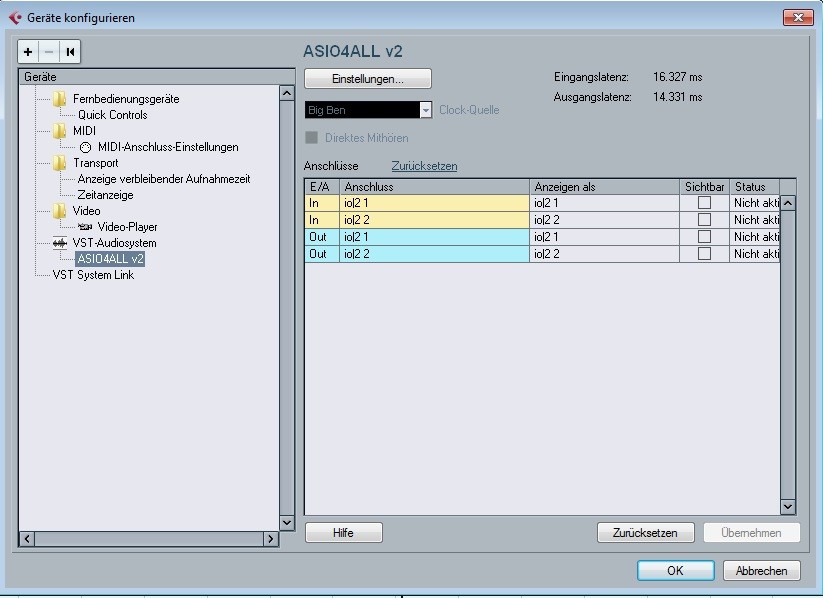The height and width of the screenshot is (598, 823).
Task: Select VST System Link tree entry
Action: point(93,275)
